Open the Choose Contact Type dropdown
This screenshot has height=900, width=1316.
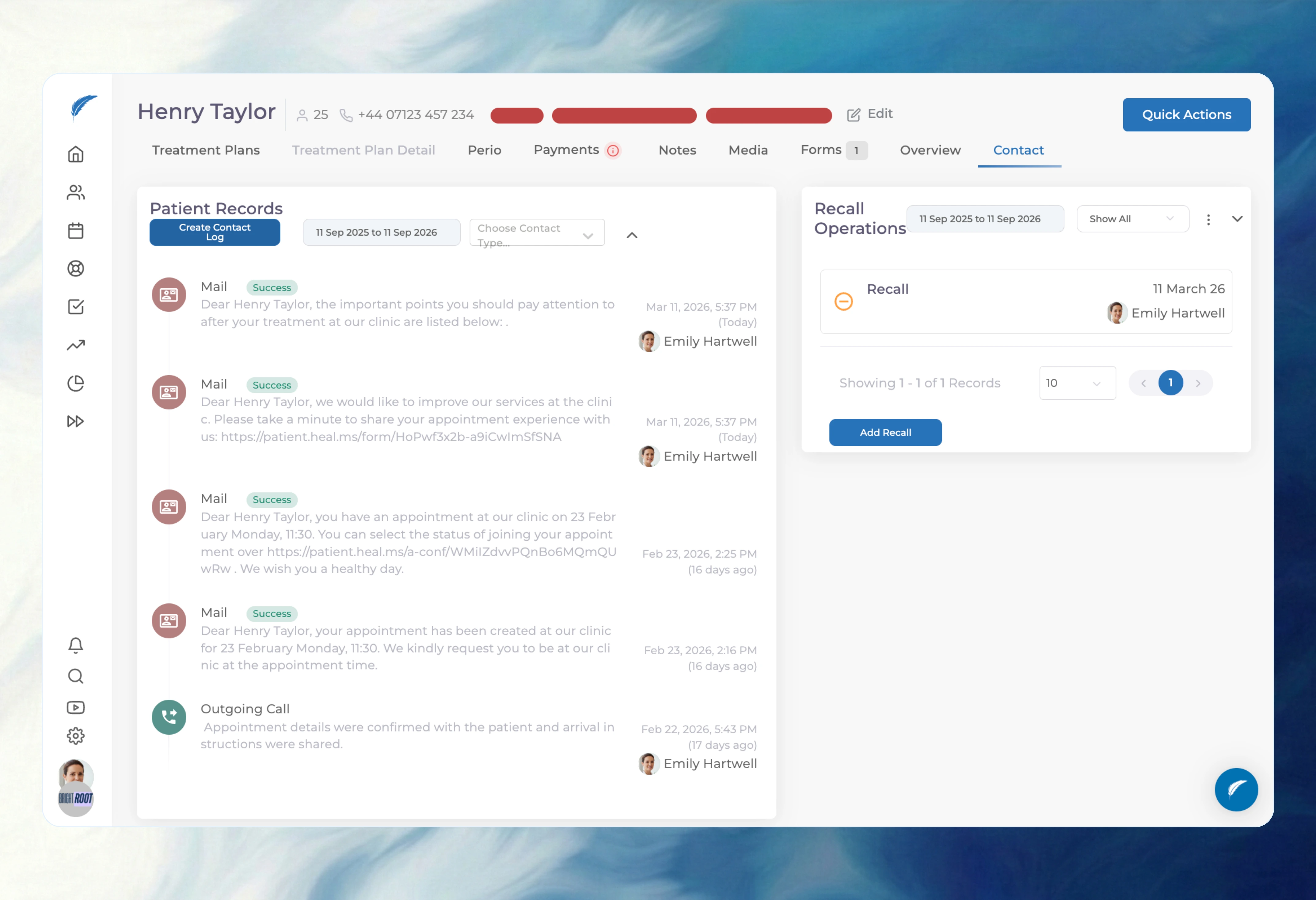click(537, 232)
